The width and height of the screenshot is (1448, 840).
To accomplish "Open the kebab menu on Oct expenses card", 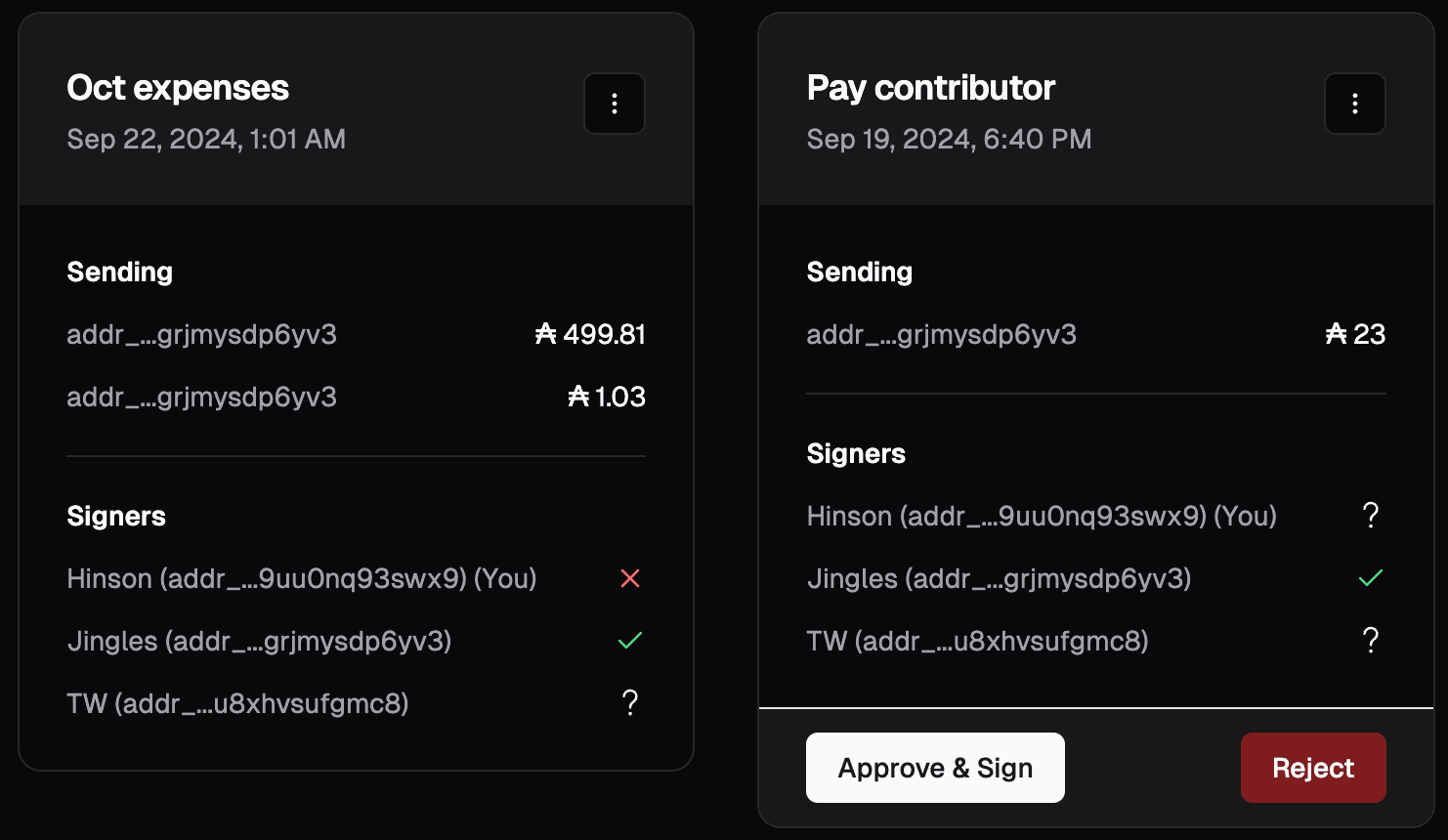I will pos(615,104).
